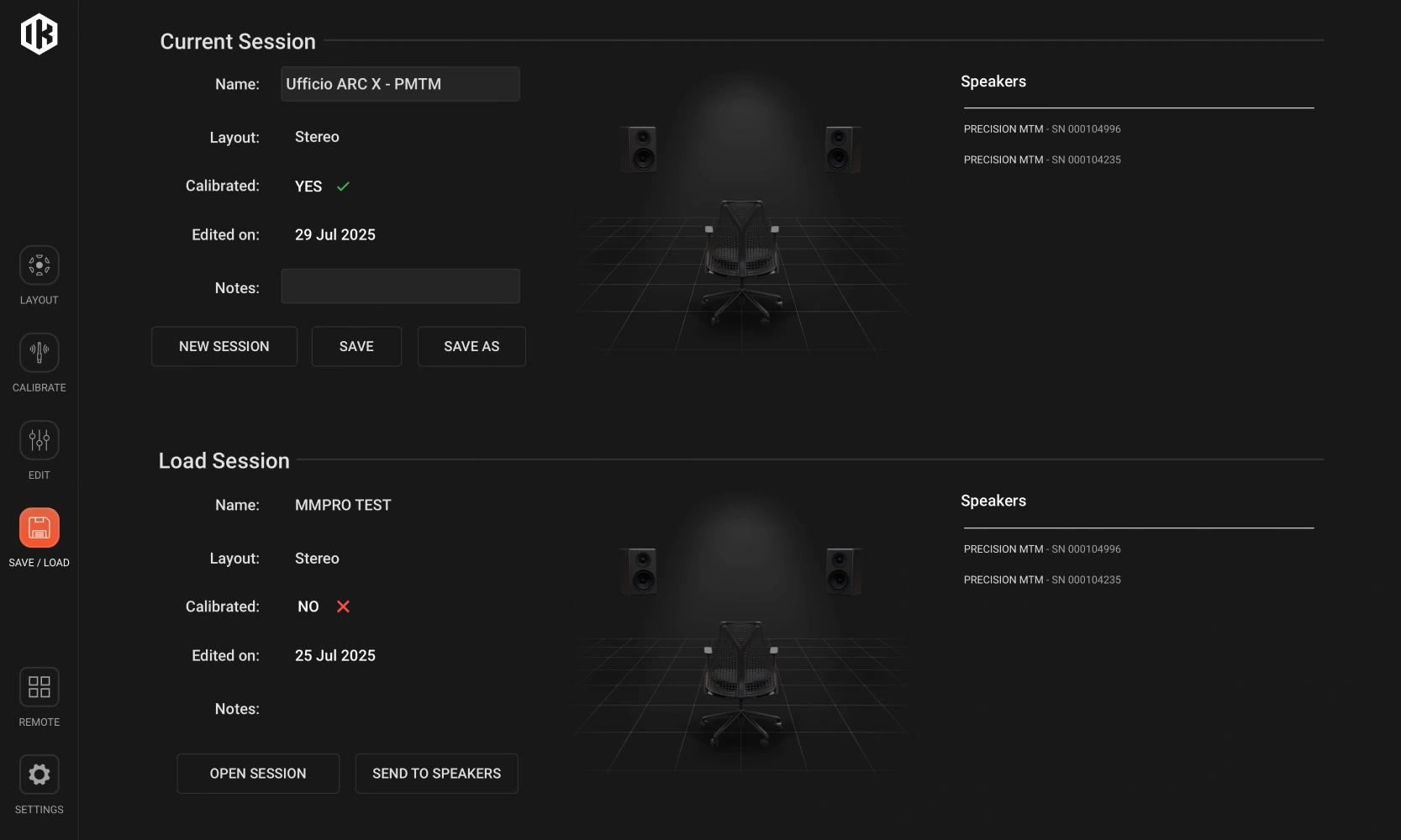Click the green calibrated checkmark icon
This screenshot has height=840, width=1401.
[x=343, y=186]
